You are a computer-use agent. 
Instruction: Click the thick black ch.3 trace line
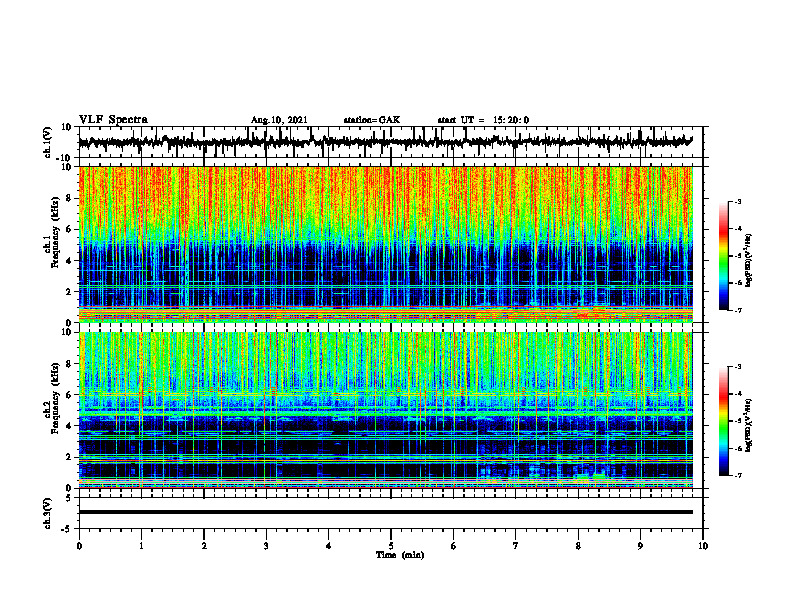[x=385, y=512]
